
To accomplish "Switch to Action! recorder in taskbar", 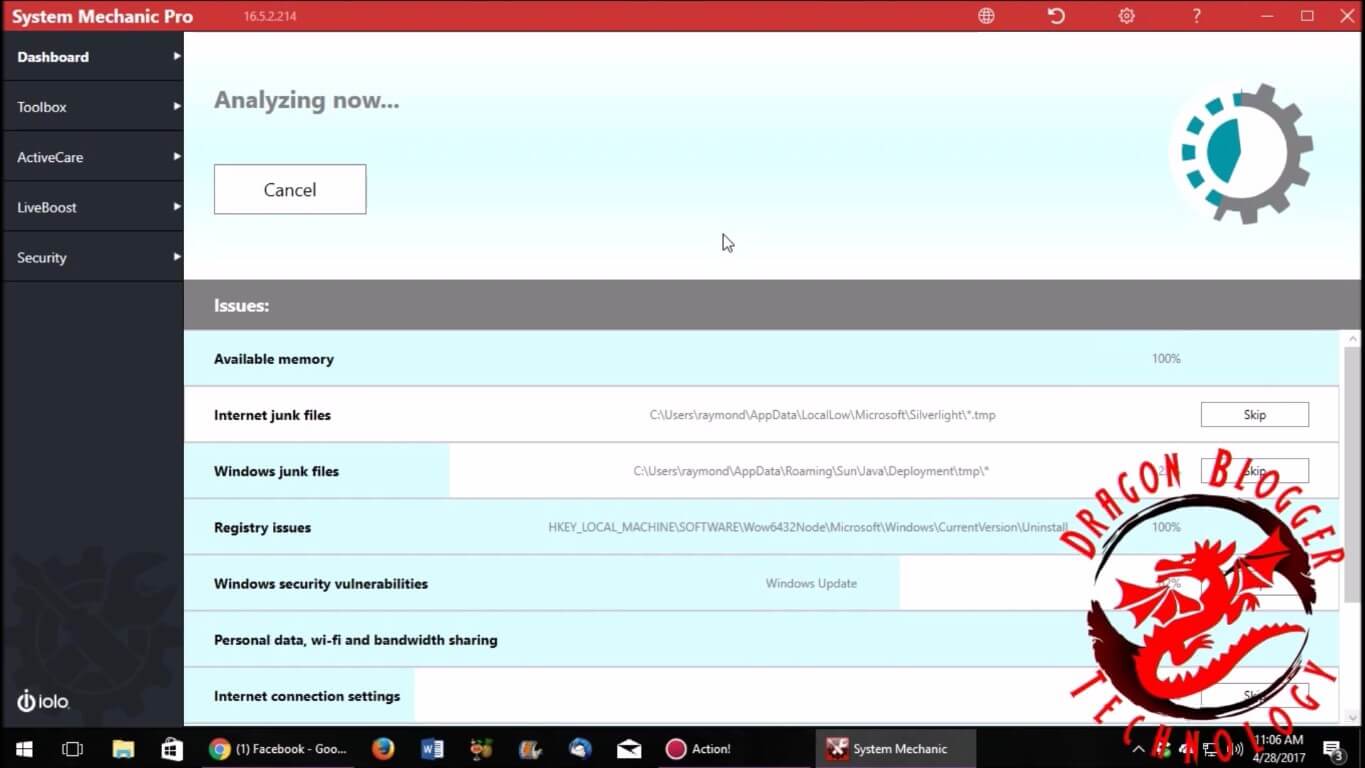I will click(699, 748).
